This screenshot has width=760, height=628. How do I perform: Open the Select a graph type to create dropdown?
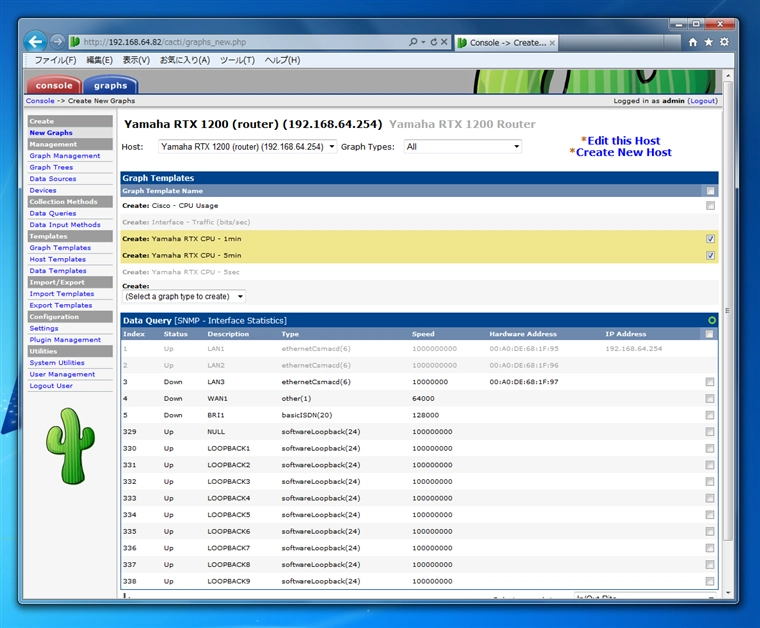(x=184, y=296)
